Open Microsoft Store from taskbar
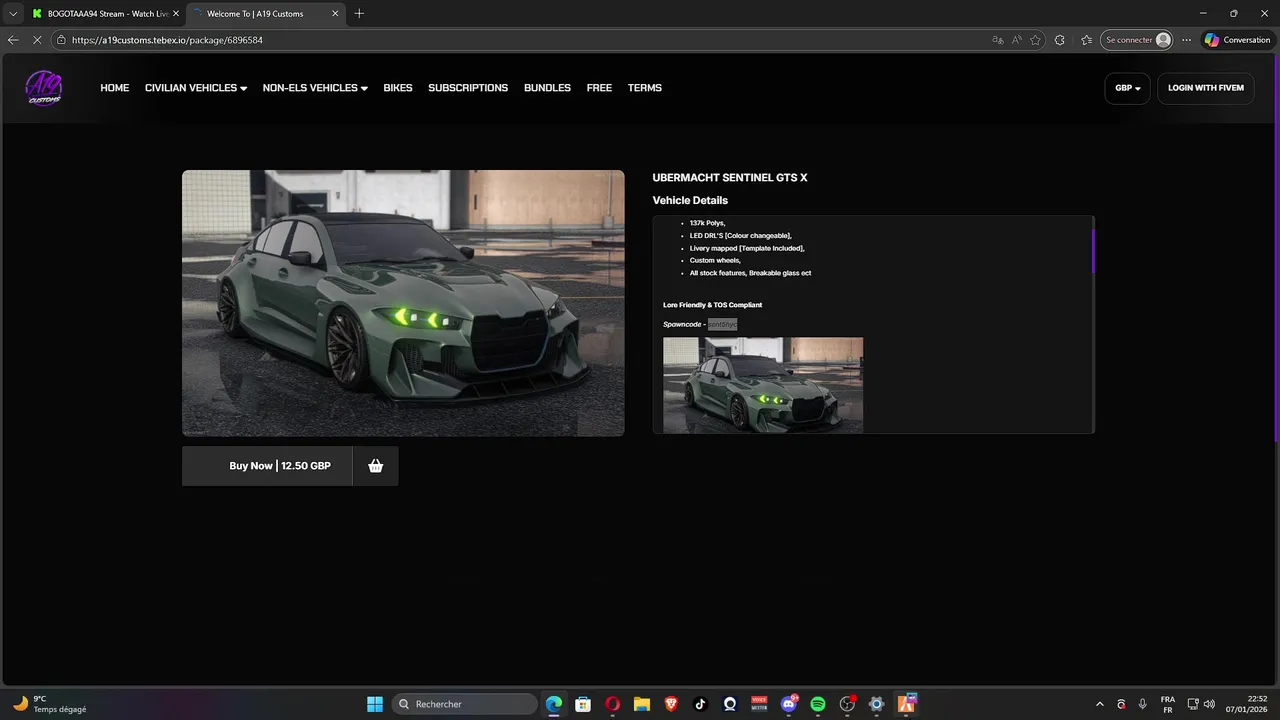 click(x=583, y=704)
